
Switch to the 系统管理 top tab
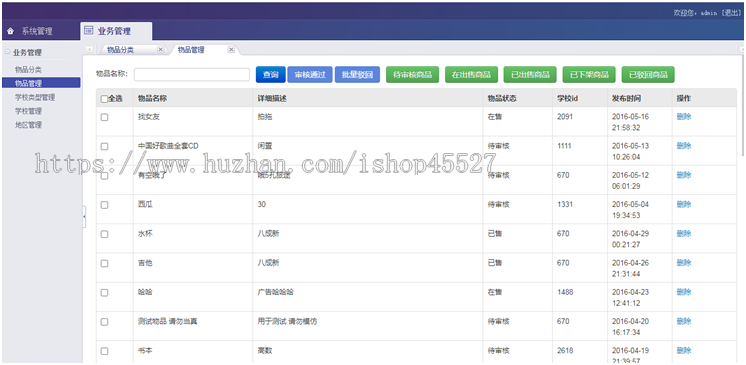point(37,31)
